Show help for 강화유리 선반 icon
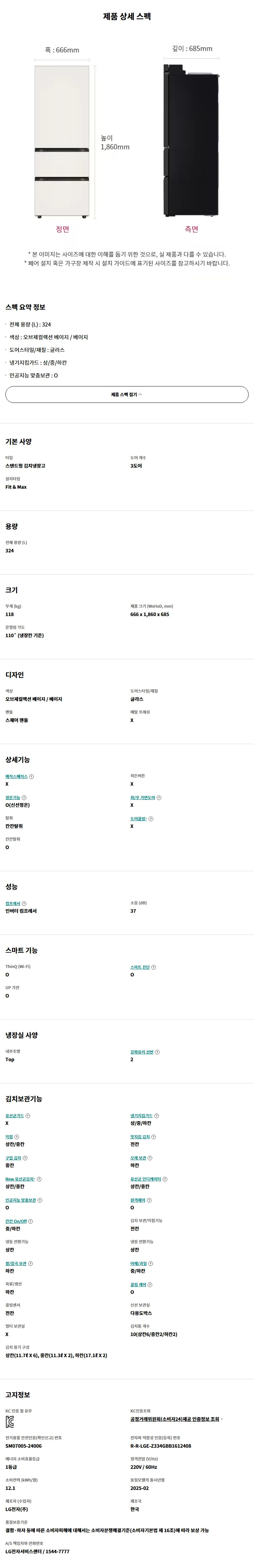 click(157, 1052)
